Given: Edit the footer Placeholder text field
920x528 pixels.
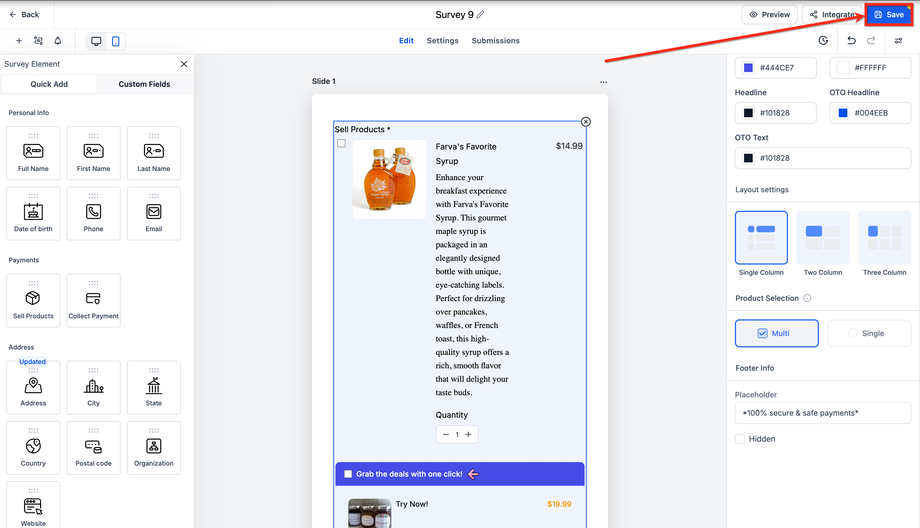Looking at the screenshot, I should click(823, 413).
